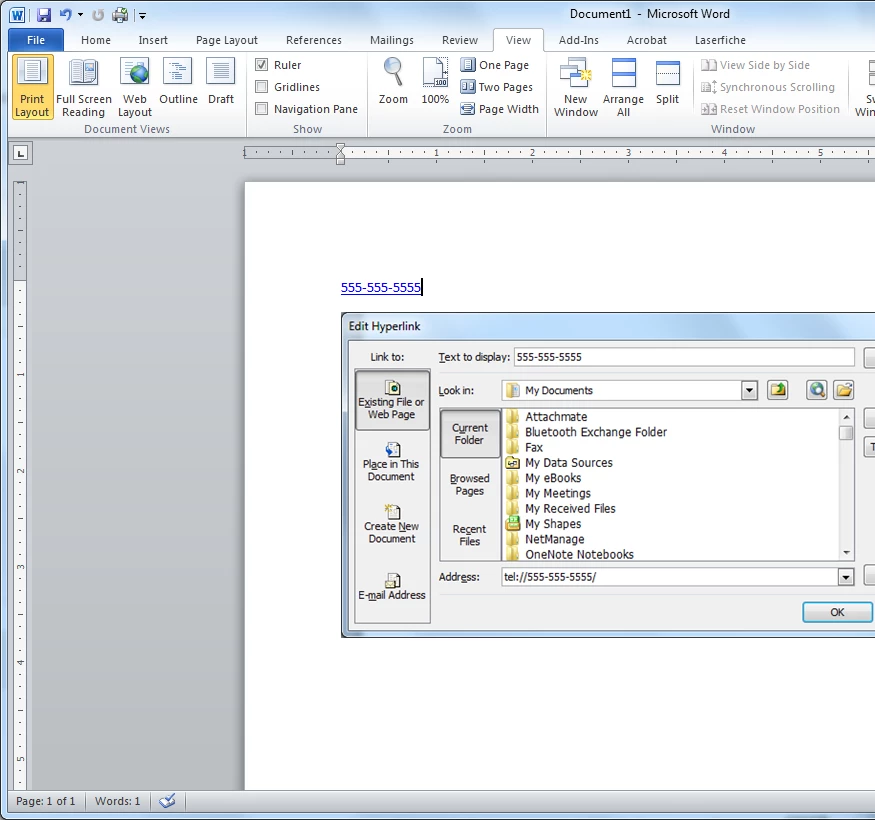Click the Word application icon
The height and width of the screenshot is (820, 875).
point(17,15)
